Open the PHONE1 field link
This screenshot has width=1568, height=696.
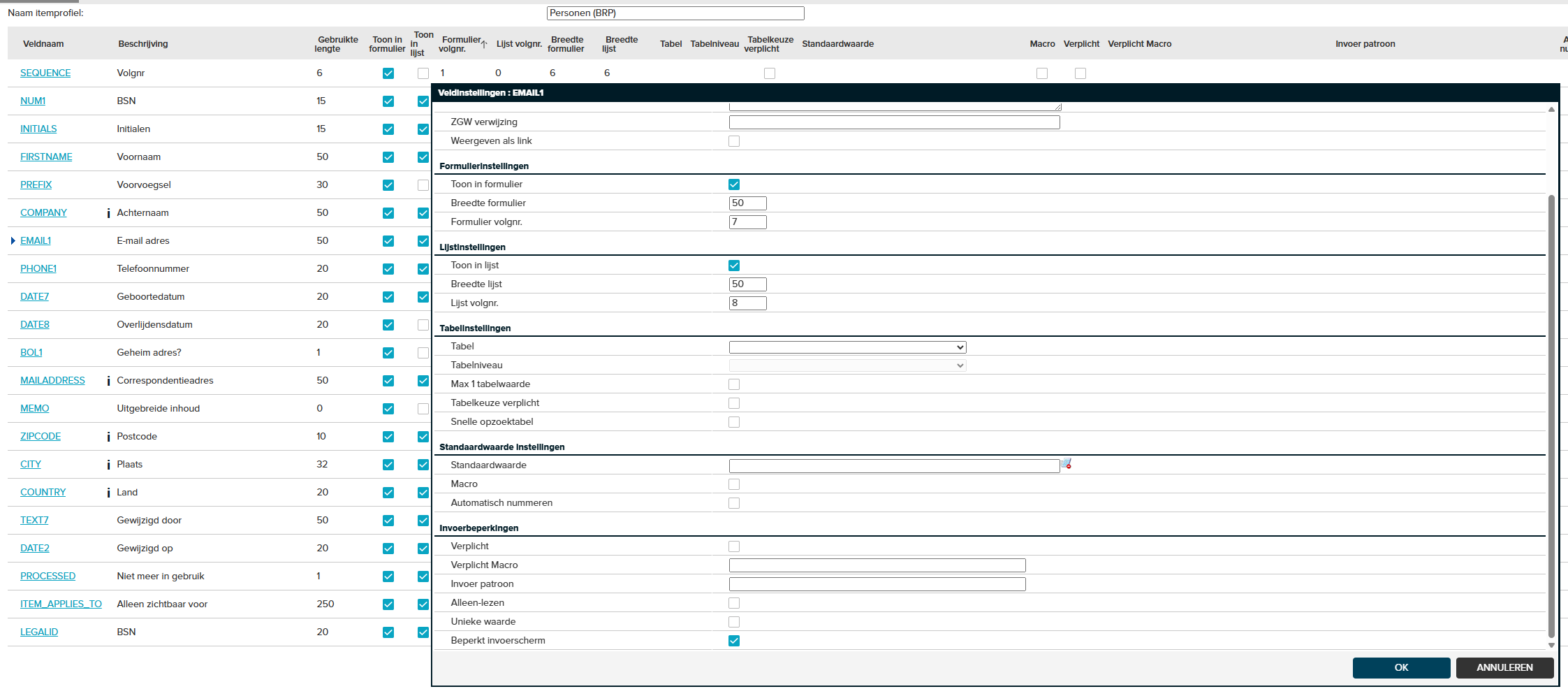(x=38, y=269)
